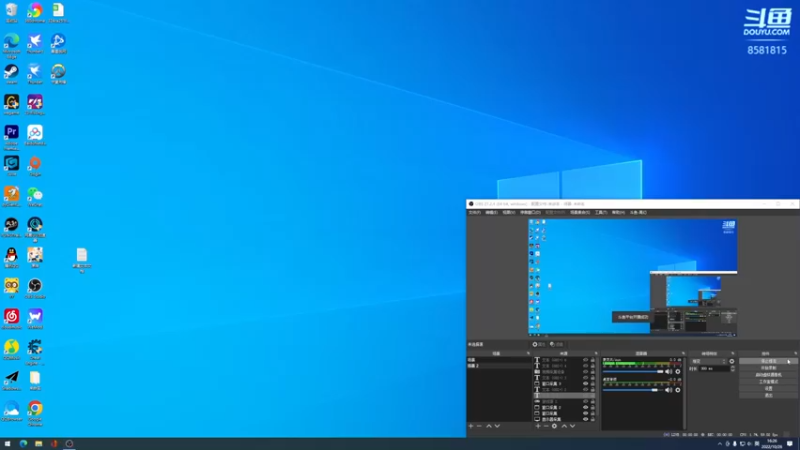Move selected scene up arrow
800x450 pixels.
click(x=489, y=426)
